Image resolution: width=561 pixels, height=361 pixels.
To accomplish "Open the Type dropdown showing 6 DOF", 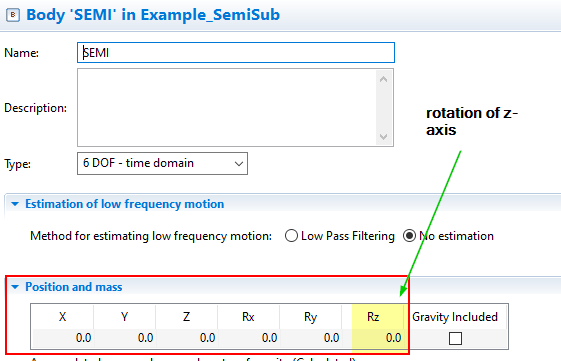I will pos(162,164).
